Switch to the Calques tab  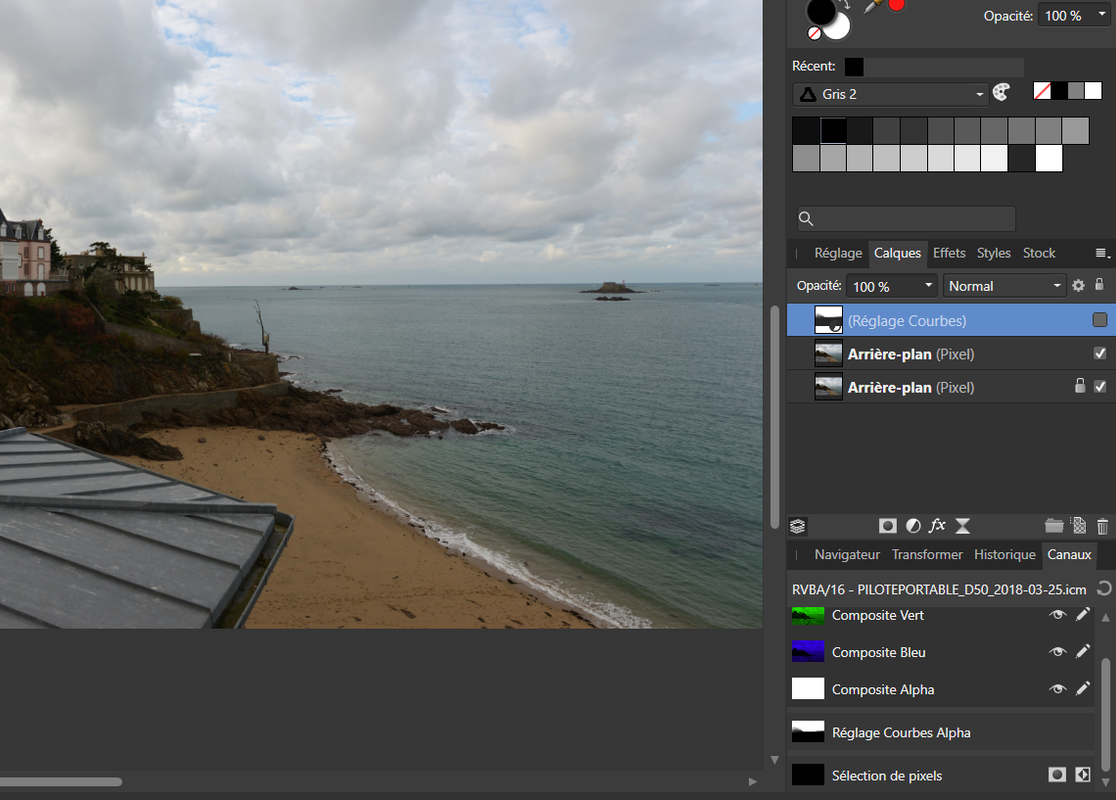click(x=897, y=253)
